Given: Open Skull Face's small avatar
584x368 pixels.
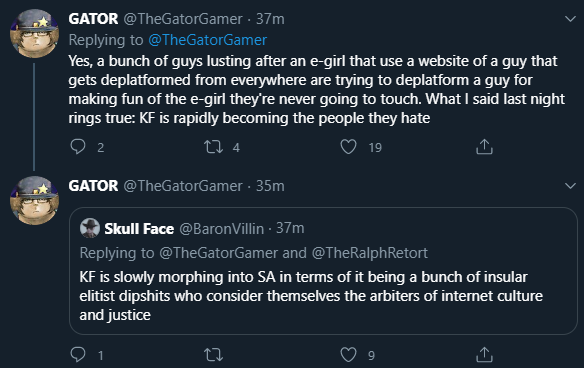Looking at the screenshot, I should [x=90, y=228].
